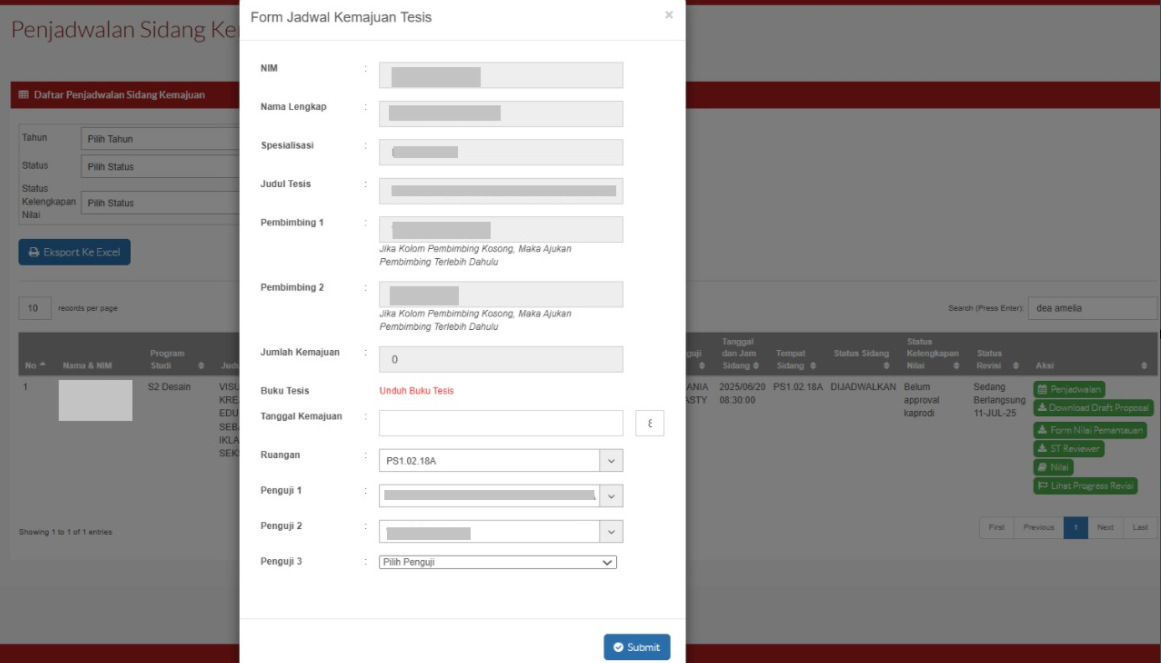Click Download Draft Proposal button

point(1093,408)
